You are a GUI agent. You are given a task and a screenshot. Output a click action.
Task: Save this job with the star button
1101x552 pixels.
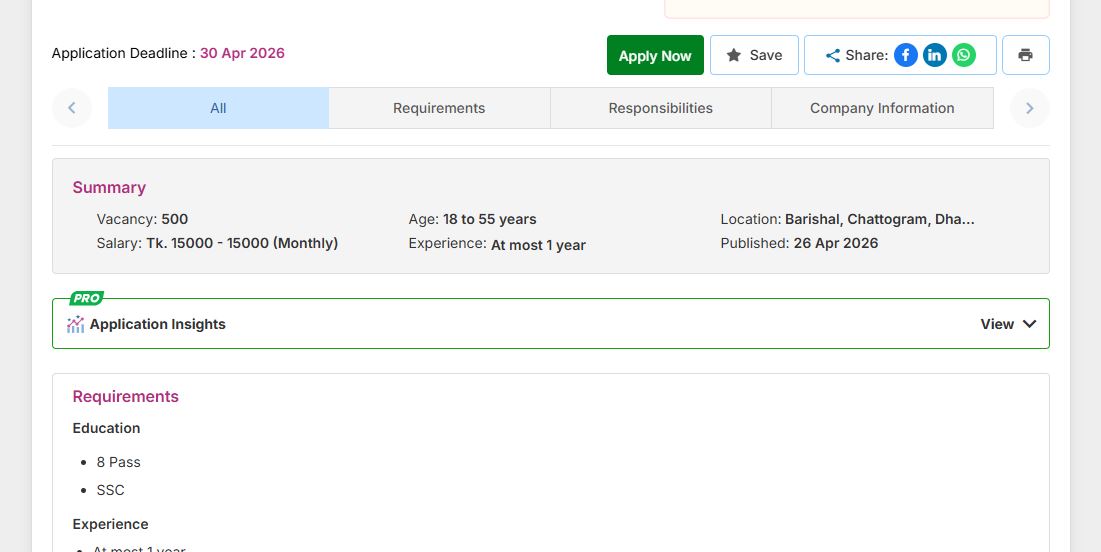753,55
